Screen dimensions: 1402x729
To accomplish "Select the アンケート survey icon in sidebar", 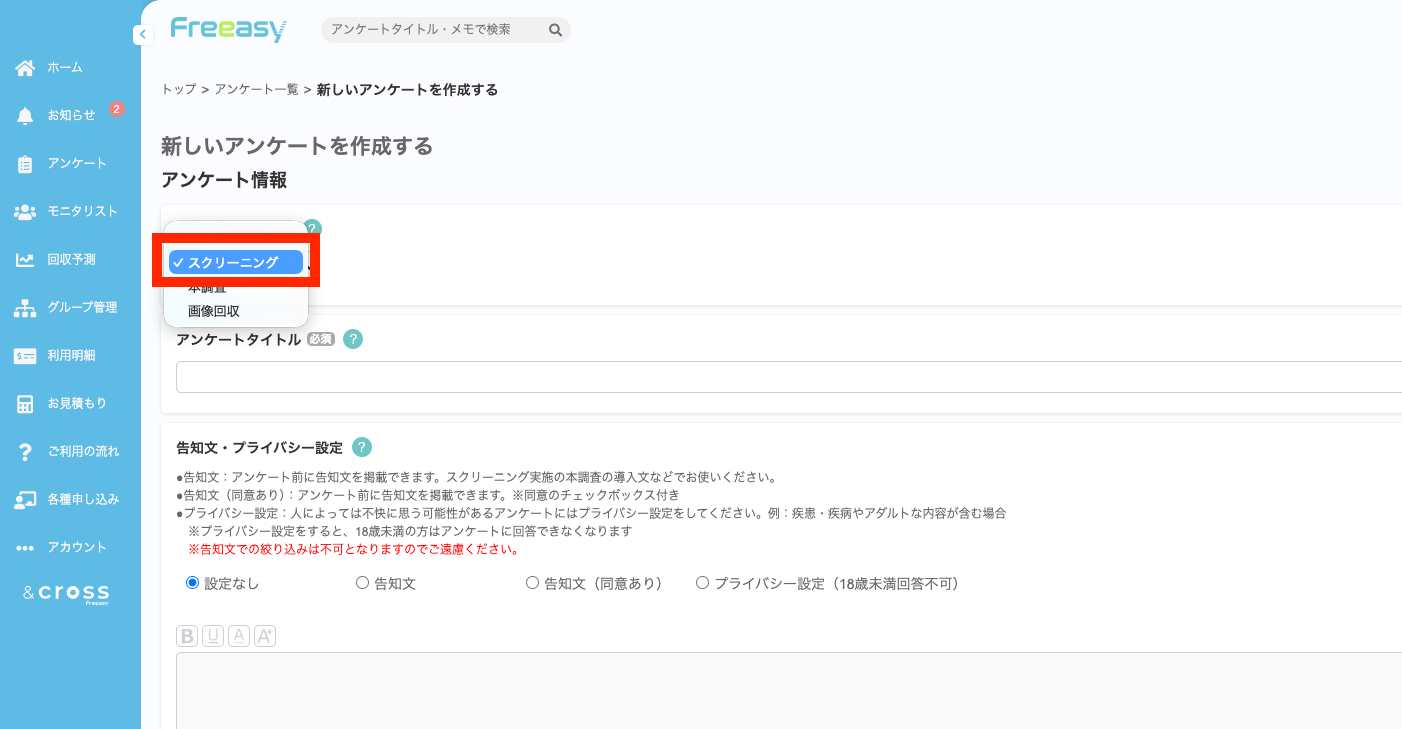I will 24,163.
